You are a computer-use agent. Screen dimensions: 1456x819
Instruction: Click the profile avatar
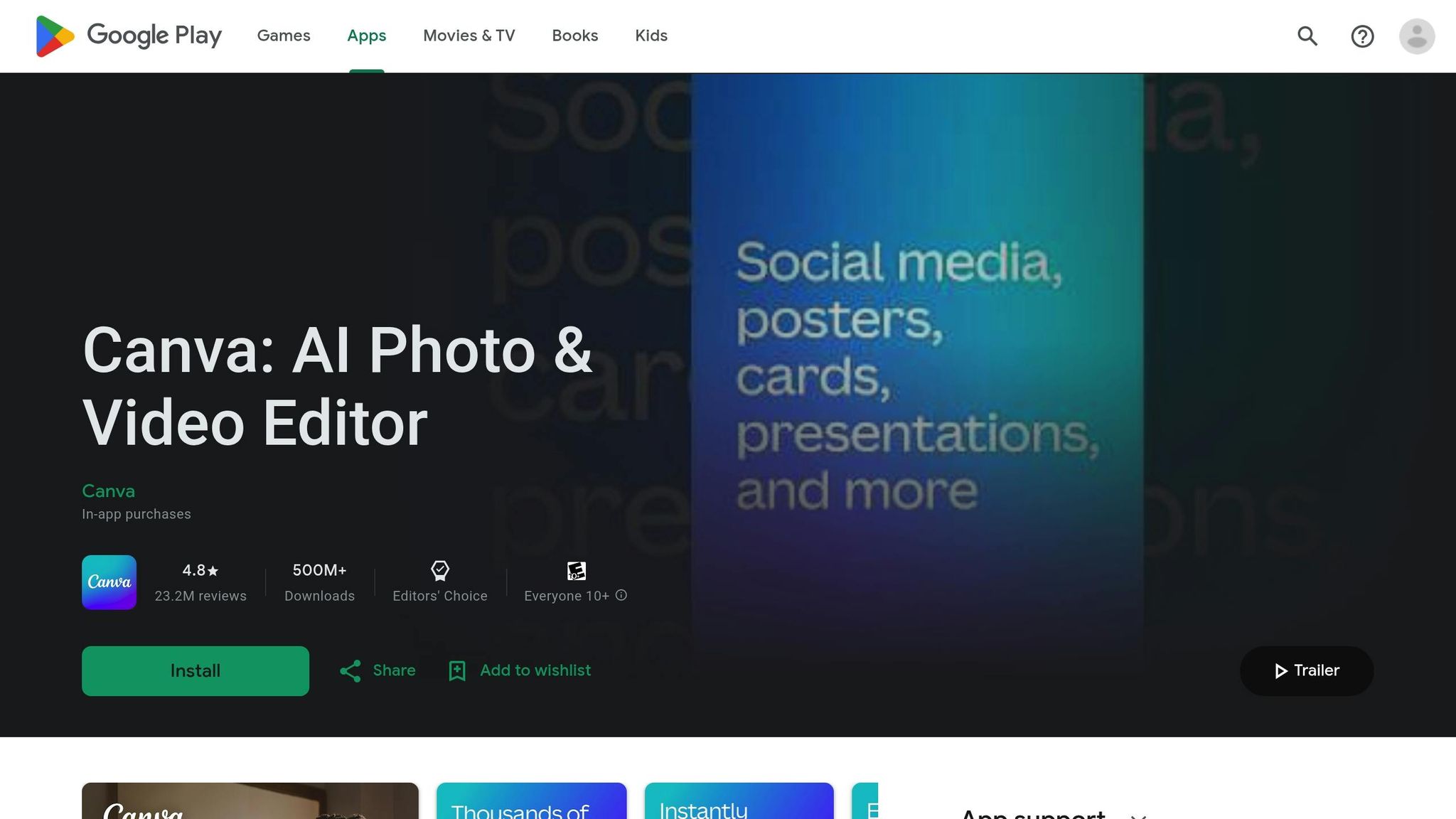point(1417,36)
